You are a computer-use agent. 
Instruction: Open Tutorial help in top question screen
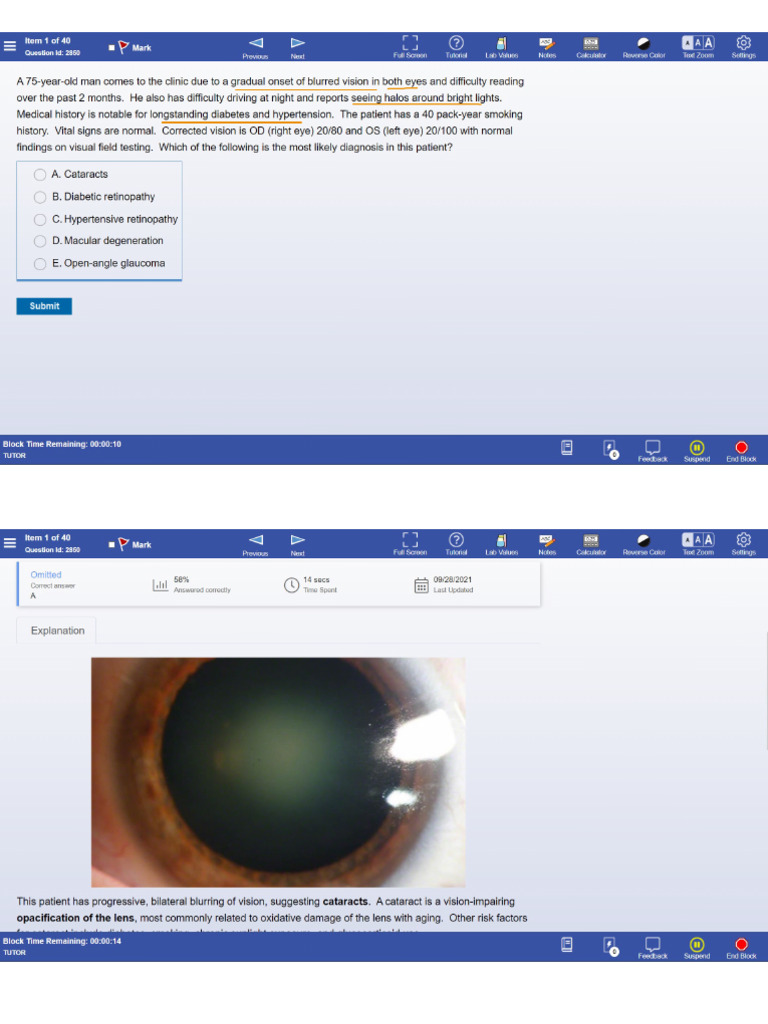pyautogui.click(x=456, y=47)
